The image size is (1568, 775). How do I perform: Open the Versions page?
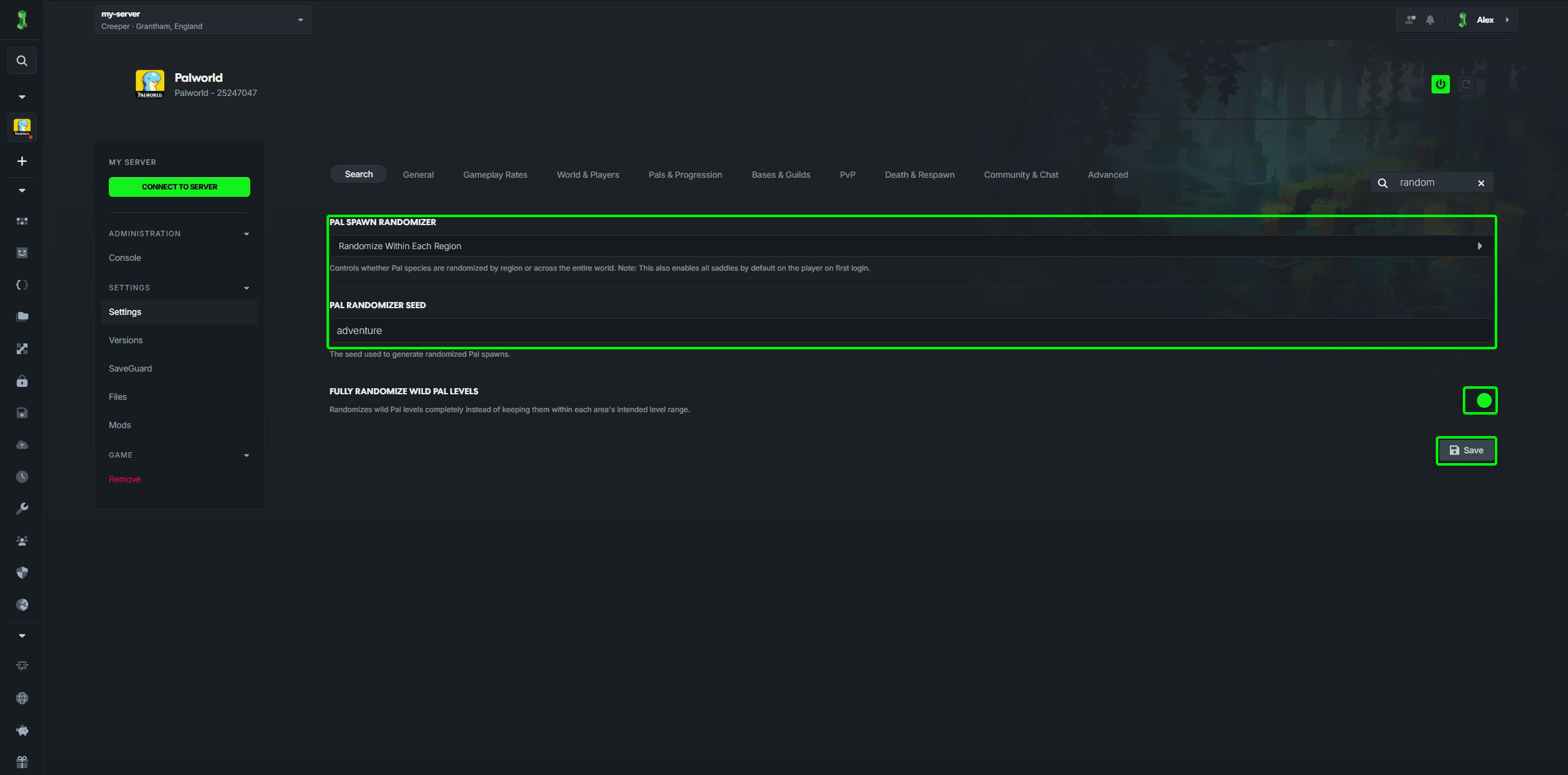point(125,340)
